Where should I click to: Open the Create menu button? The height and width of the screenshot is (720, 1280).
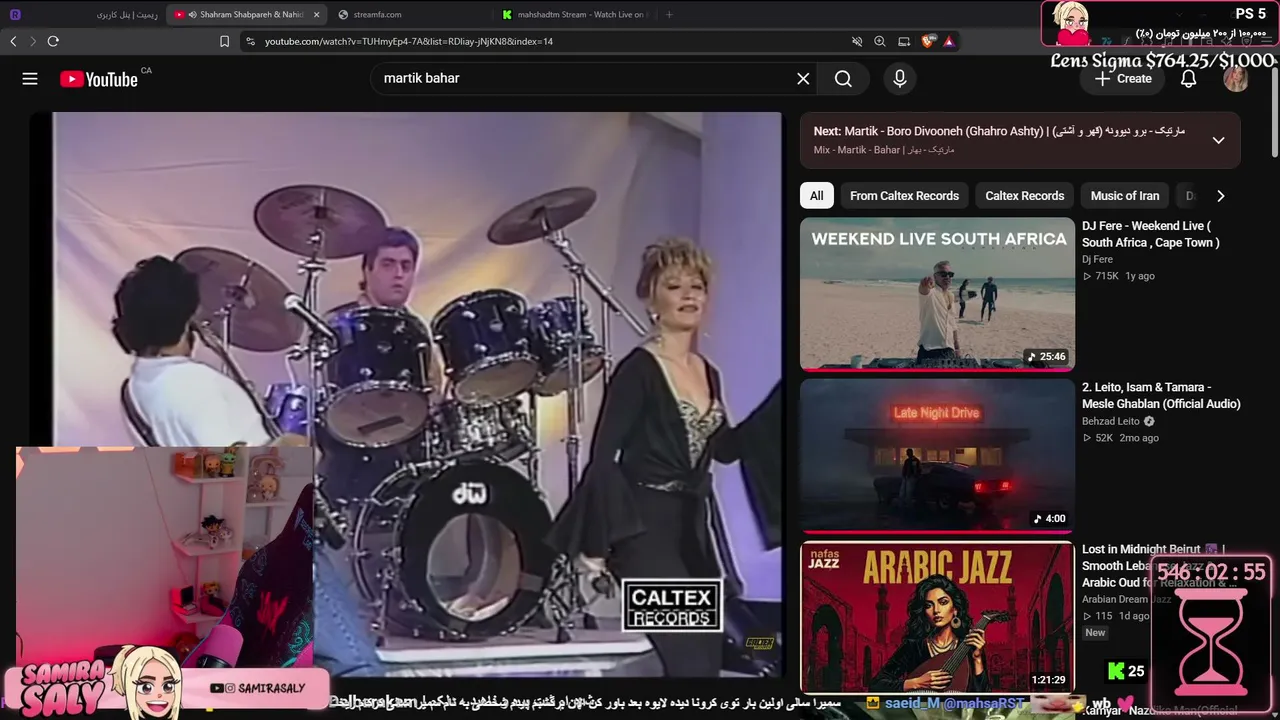(x=1122, y=79)
